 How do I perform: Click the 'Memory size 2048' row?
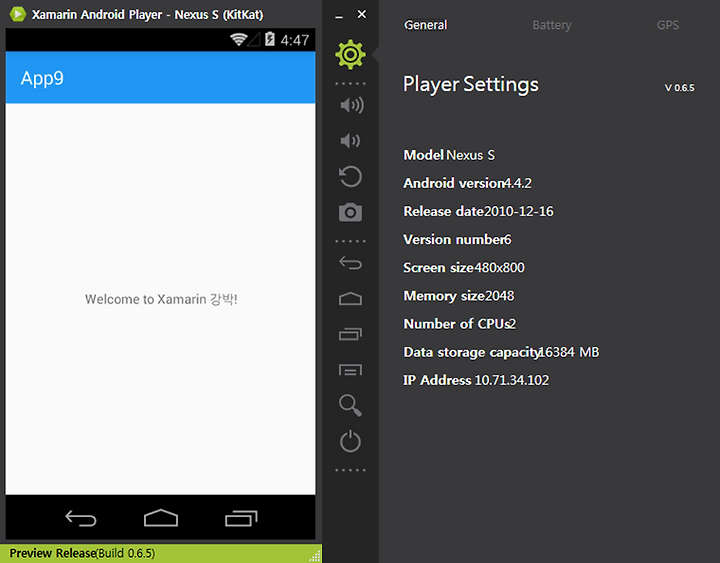[459, 296]
